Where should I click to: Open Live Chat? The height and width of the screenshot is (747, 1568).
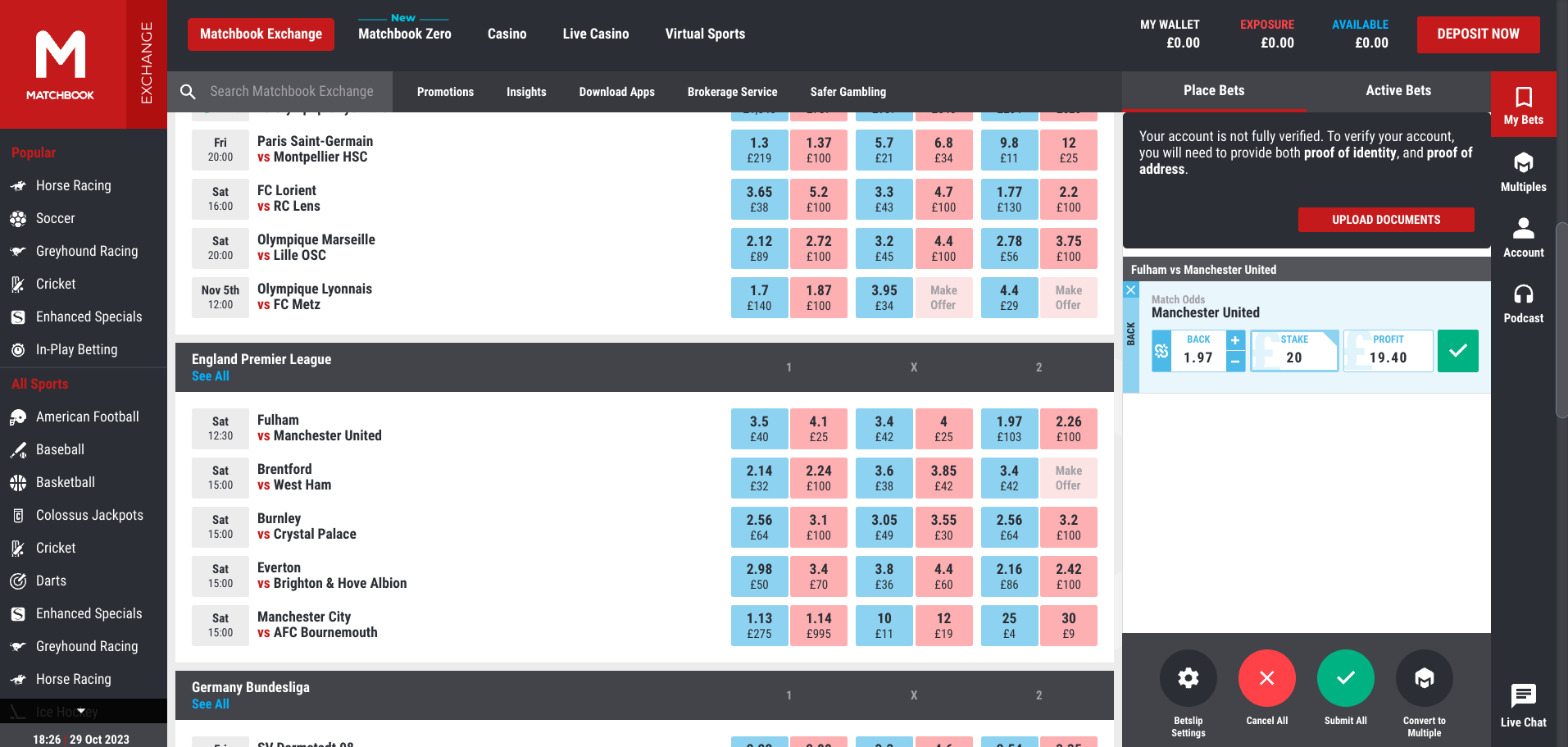tap(1523, 705)
